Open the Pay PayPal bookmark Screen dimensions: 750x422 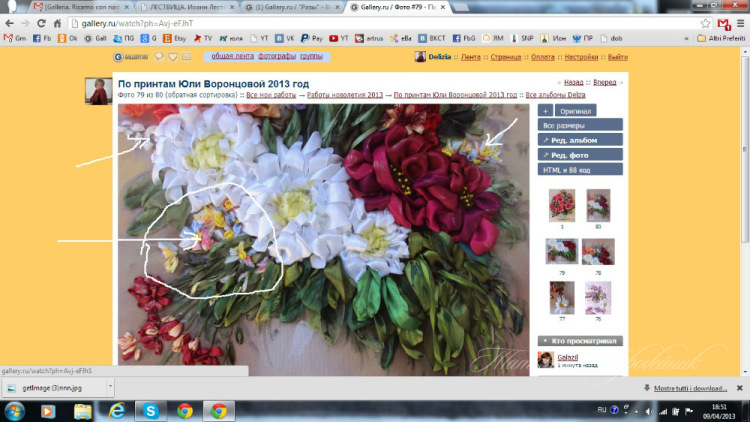click(311, 38)
